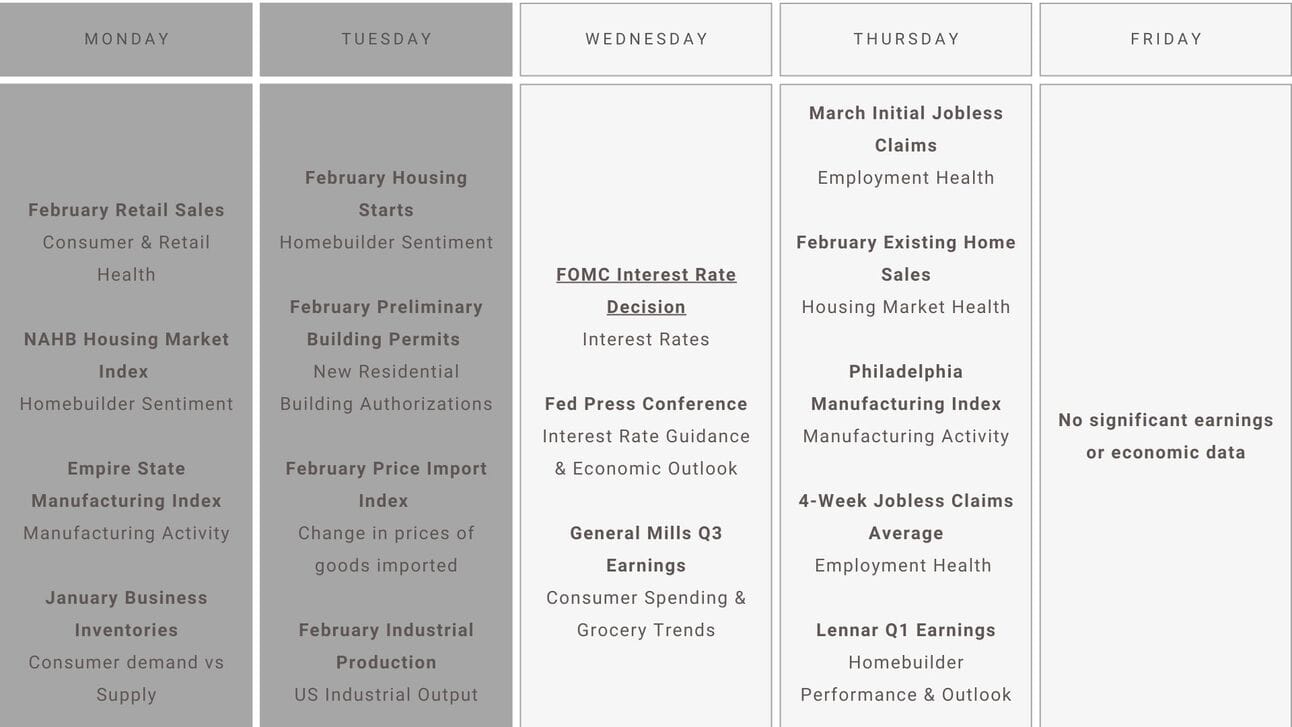Click the Fed Press Conference entry
This screenshot has width=1292, height=727.
click(646, 404)
